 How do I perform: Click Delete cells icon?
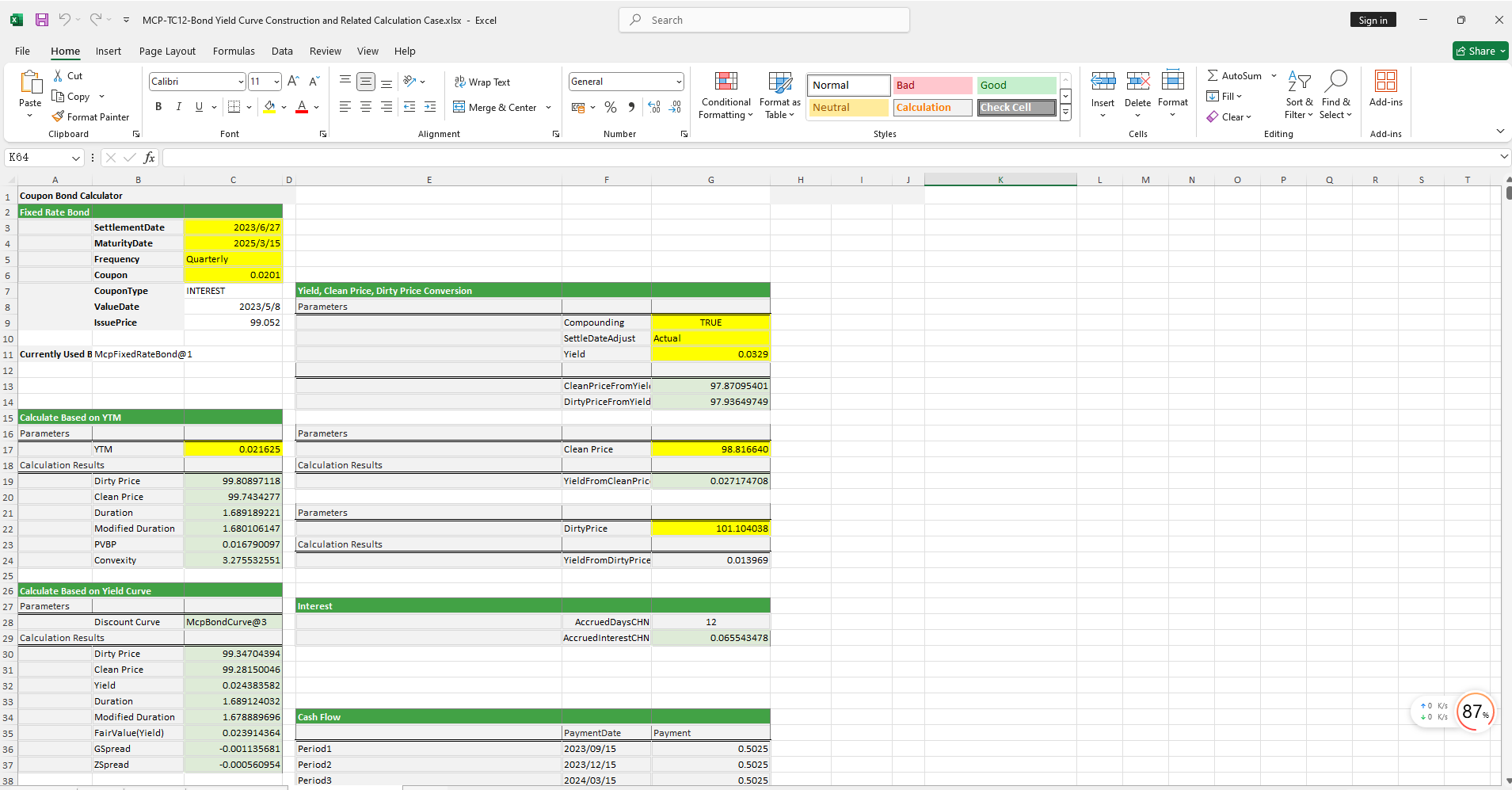pyautogui.click(x=1138, y=81)
